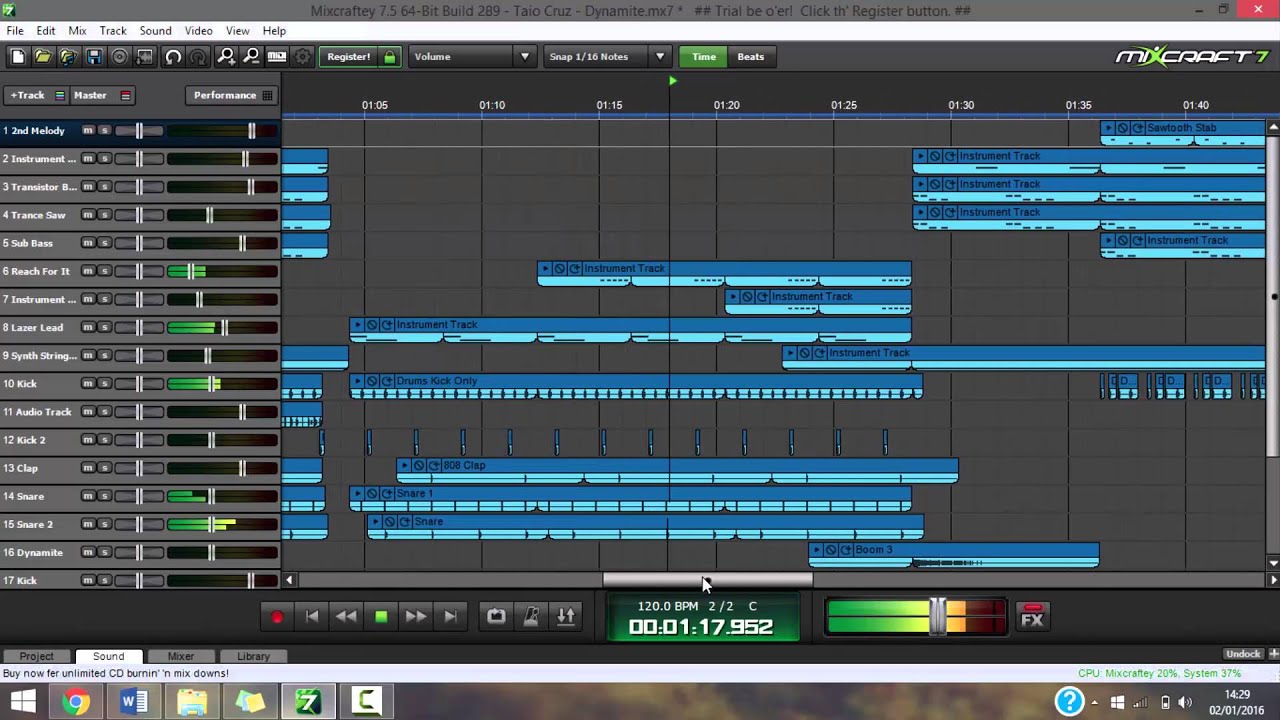Screen dimensions: 1280x720
Task: Open the +Track add track menu
Action: [x=36, y=95]
